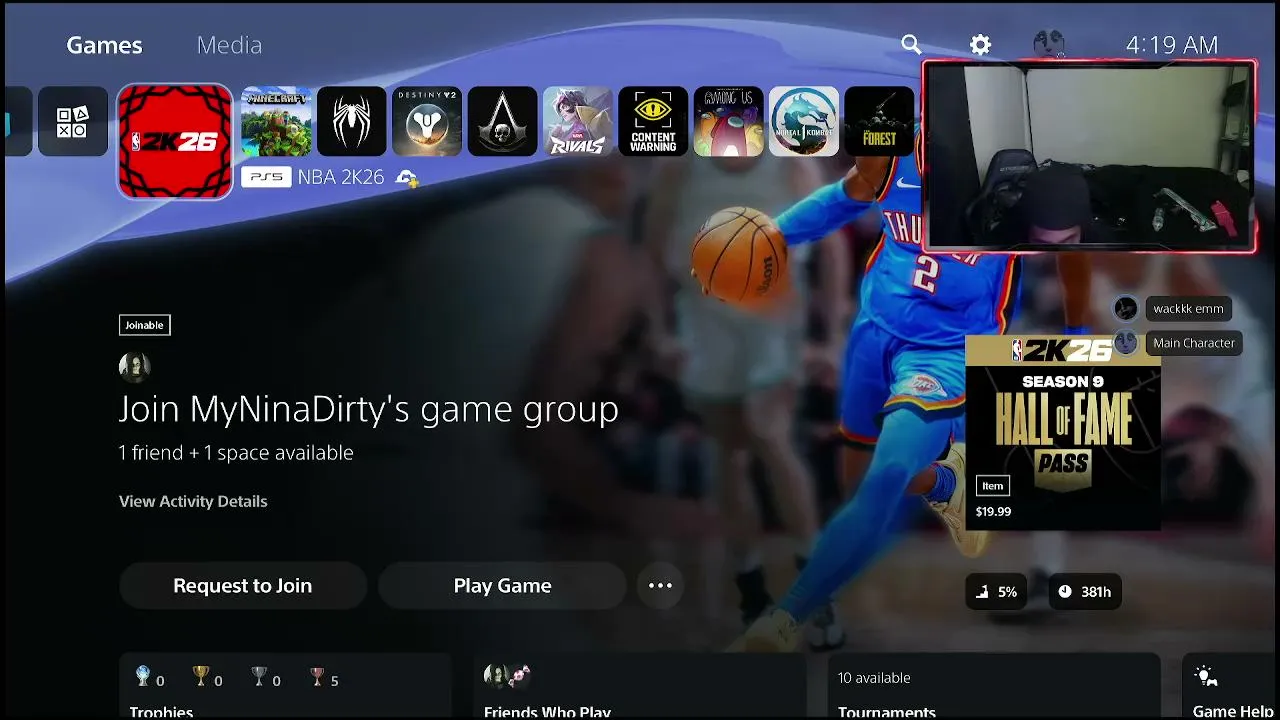This screenshot has height=720, width=1280.
Task: Select the Spider-Man game tile
Action: click(352, 122)
